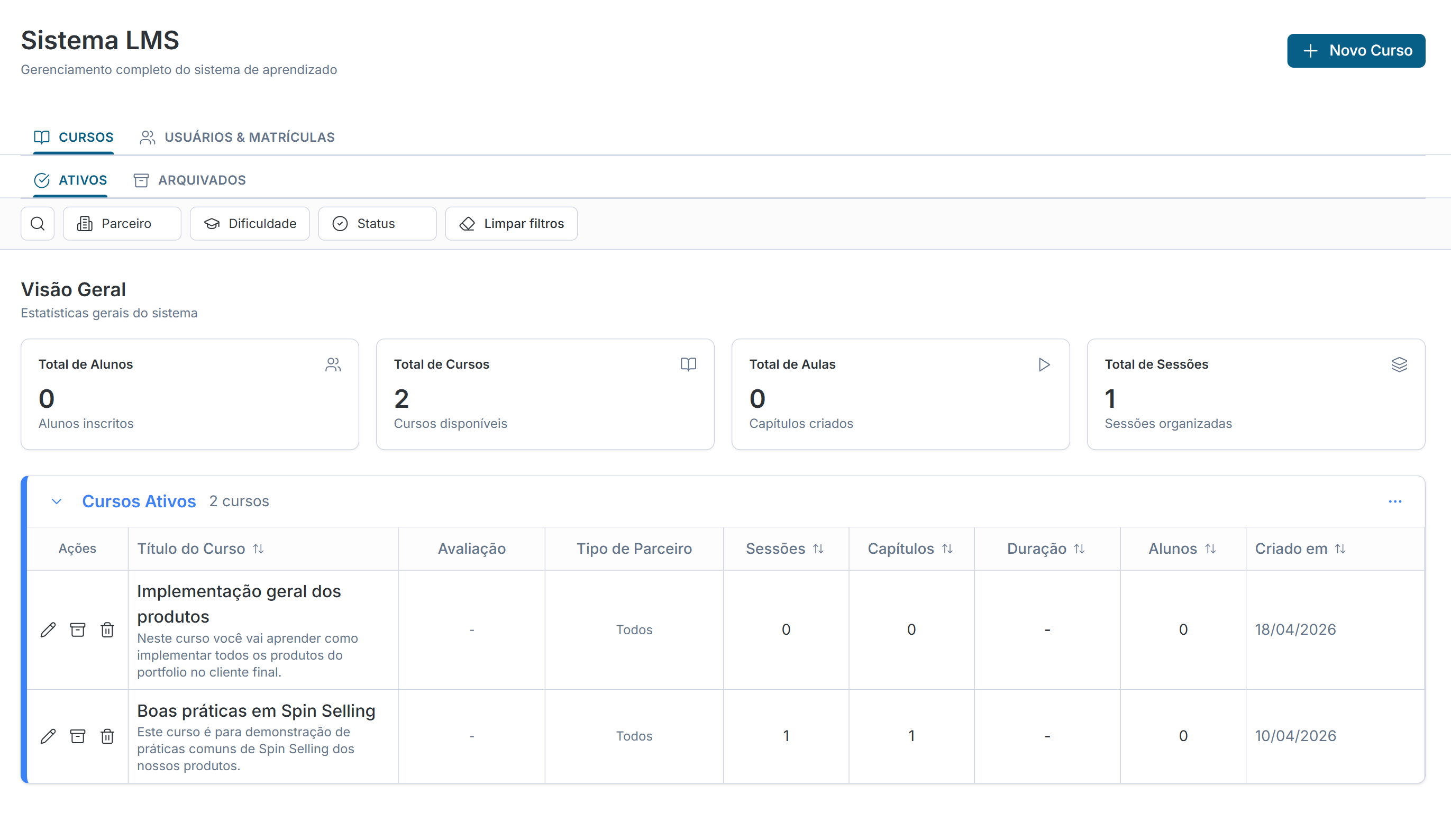The height and width of the screenshot is (840, 1451).
Task: Select the ATIVOS sub-tab
Action: click(70, 180)
